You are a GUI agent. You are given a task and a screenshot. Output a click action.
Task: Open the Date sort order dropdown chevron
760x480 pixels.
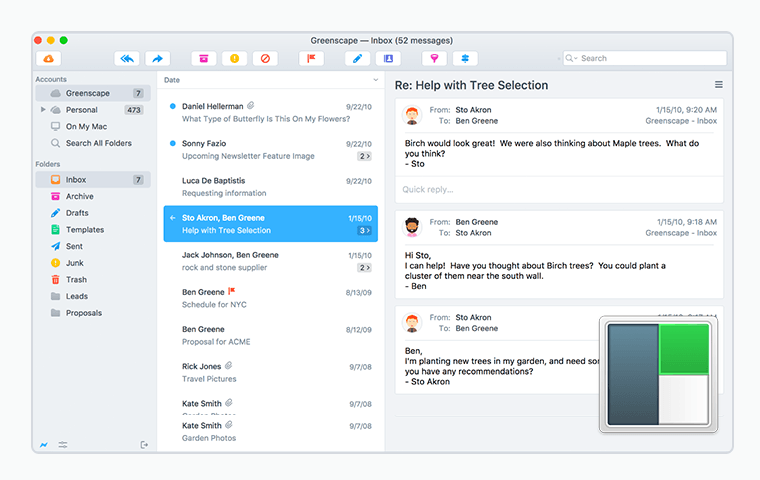pos(376,80)
